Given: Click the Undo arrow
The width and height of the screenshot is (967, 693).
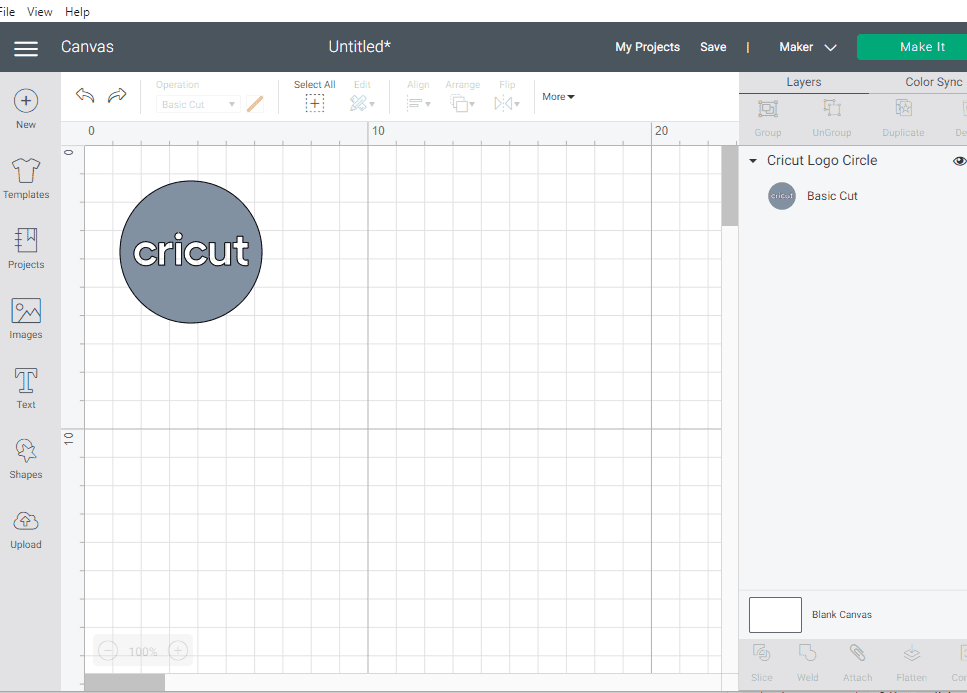Looking at the screenshot, I should (x=85, y=96).
